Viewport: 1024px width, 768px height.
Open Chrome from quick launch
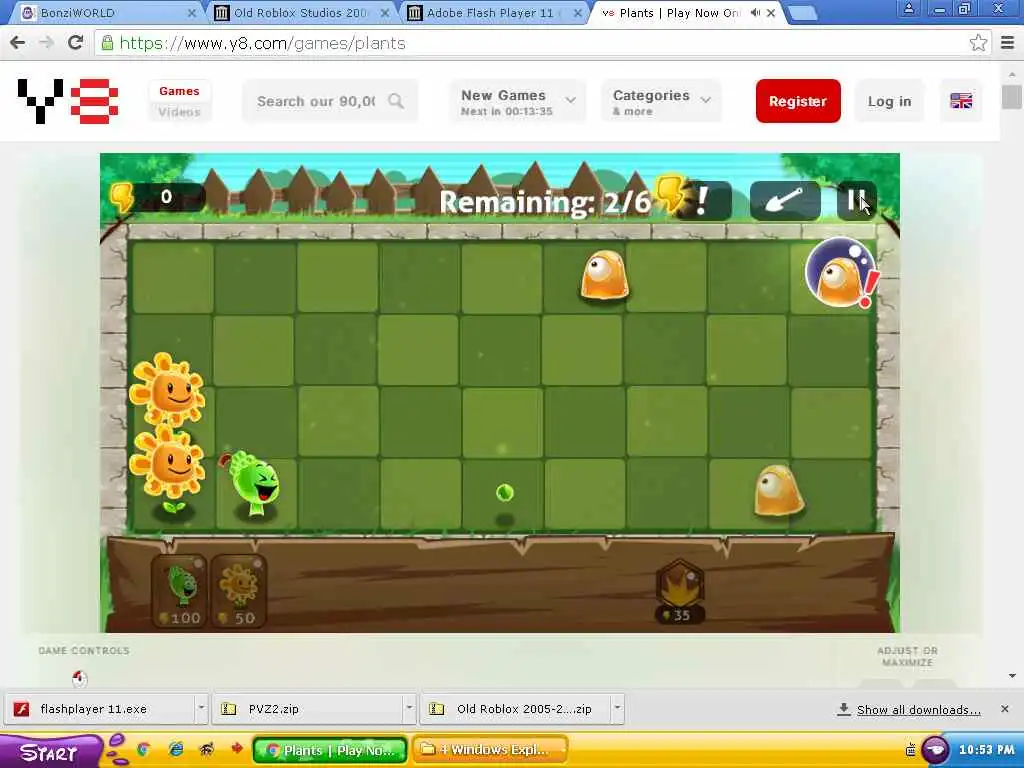click(x=143, y=750)
